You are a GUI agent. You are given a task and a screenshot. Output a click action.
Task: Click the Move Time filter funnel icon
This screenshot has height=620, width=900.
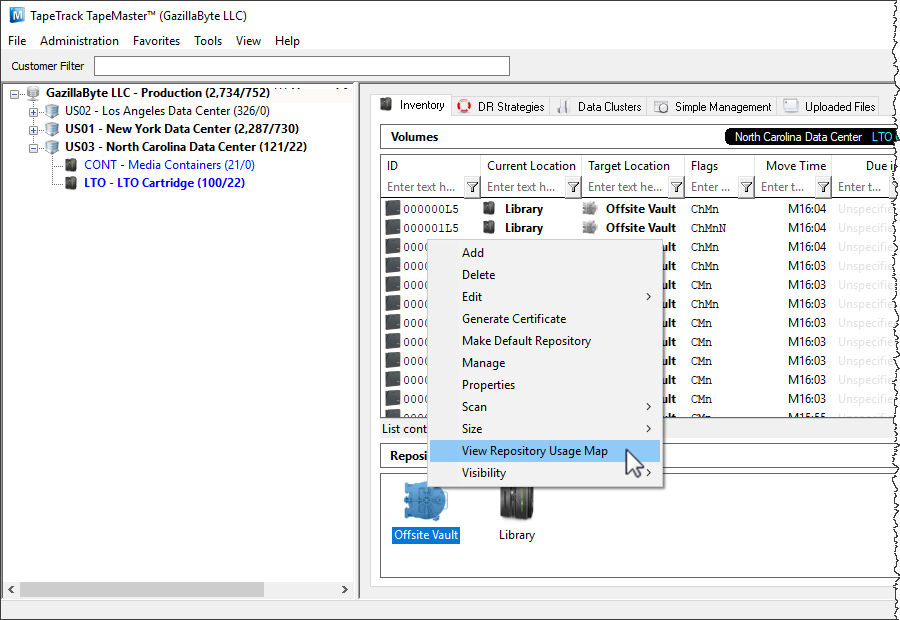coord(823,187)
